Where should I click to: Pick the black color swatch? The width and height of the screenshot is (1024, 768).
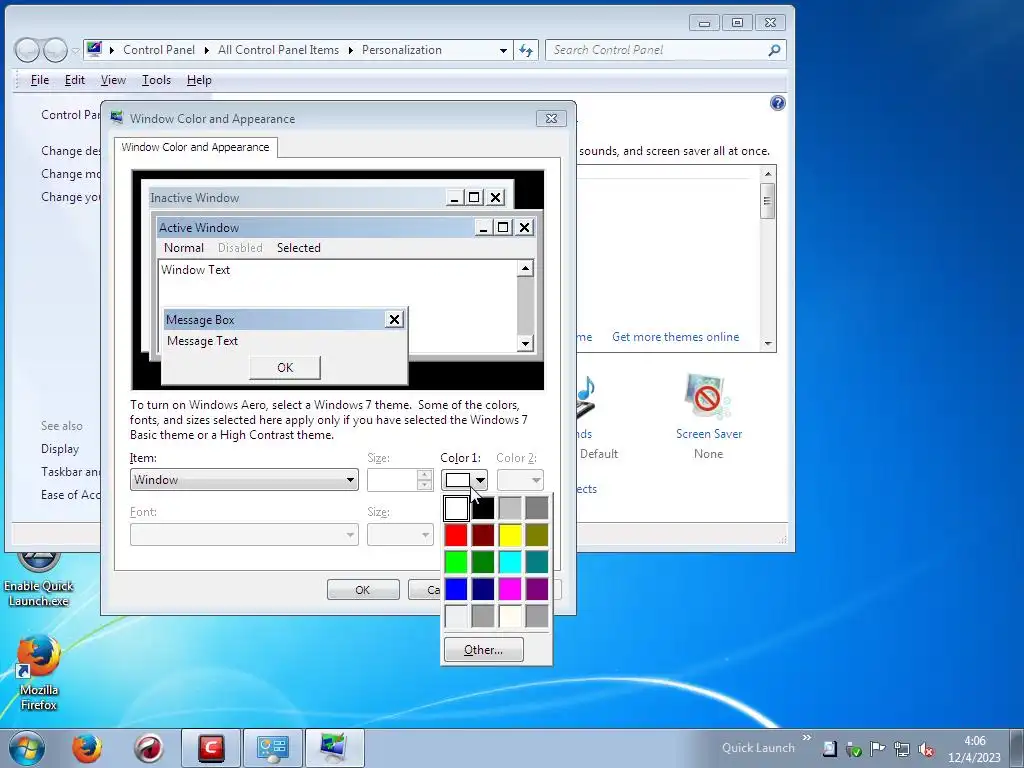tap(483, 508)
